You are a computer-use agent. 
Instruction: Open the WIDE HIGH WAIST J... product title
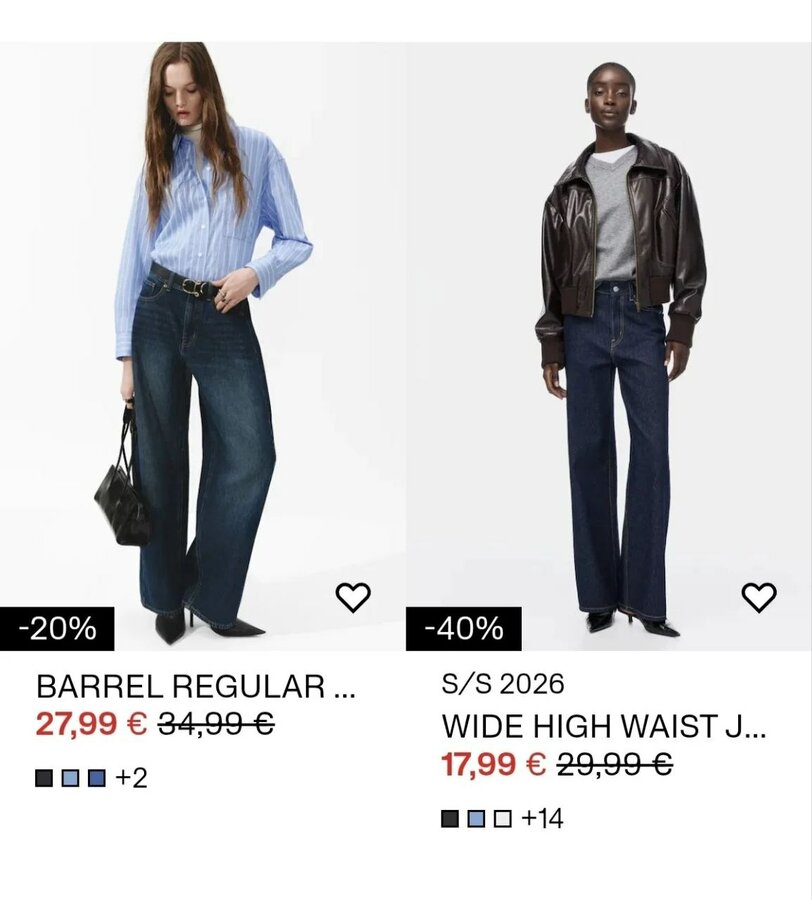click(604, 726)
